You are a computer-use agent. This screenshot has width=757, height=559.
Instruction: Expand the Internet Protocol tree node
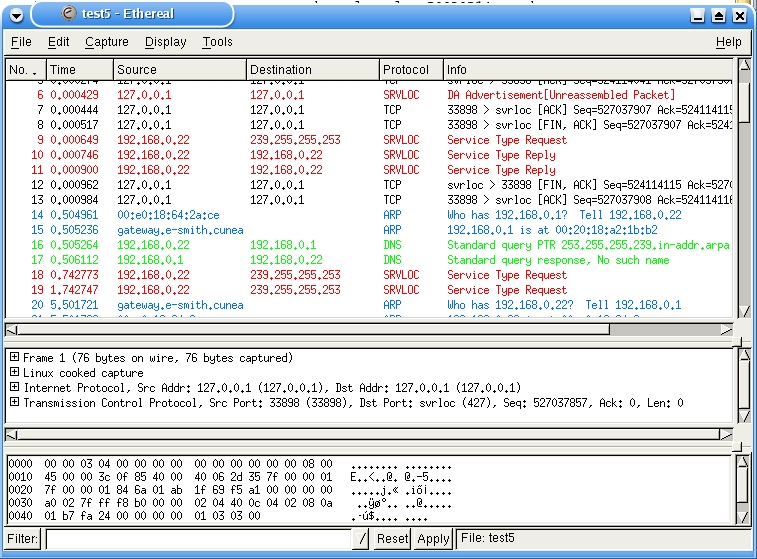tap(14, 388)
